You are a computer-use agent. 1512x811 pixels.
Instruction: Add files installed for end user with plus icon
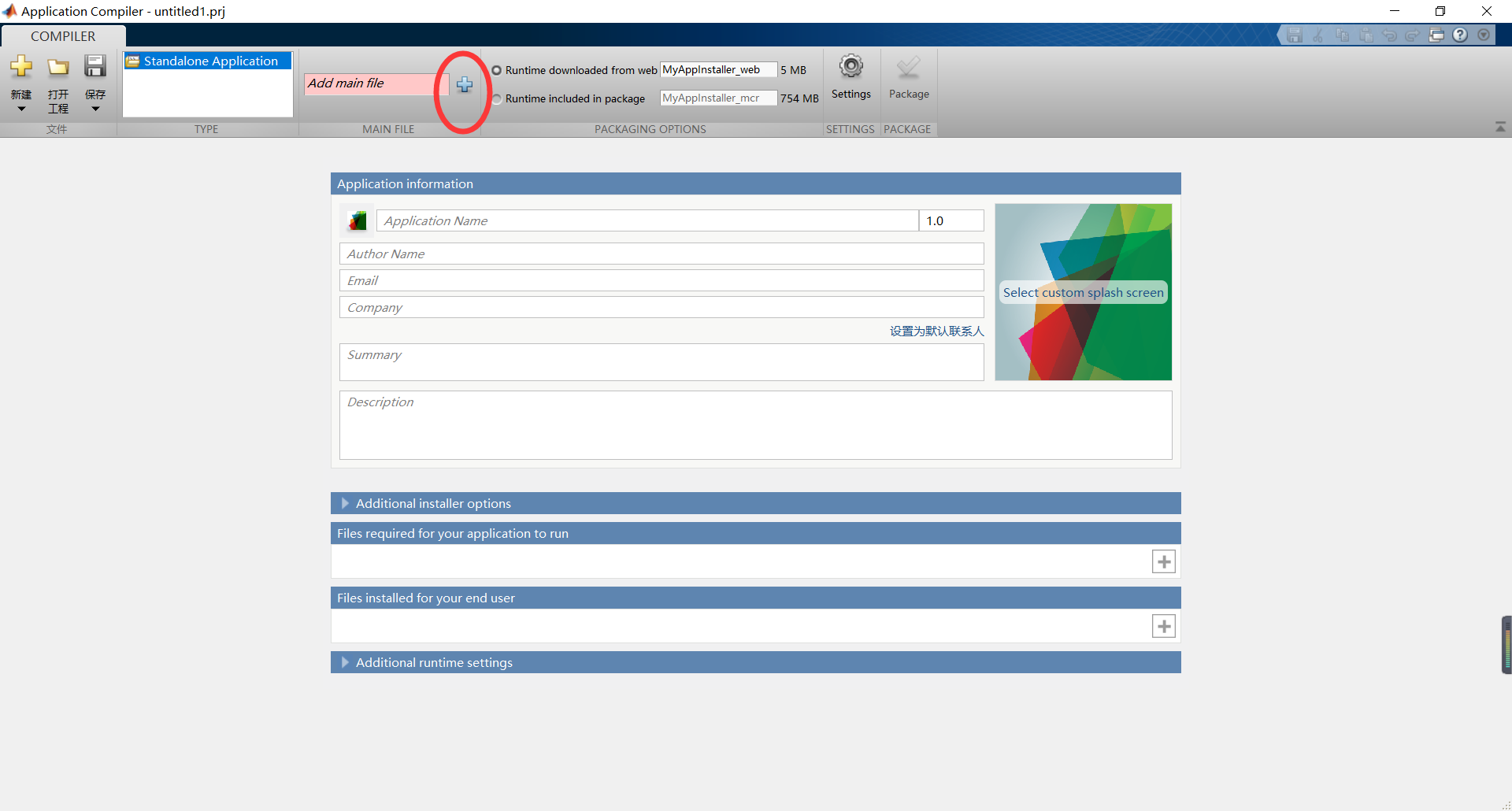(x=1164, y=626)
